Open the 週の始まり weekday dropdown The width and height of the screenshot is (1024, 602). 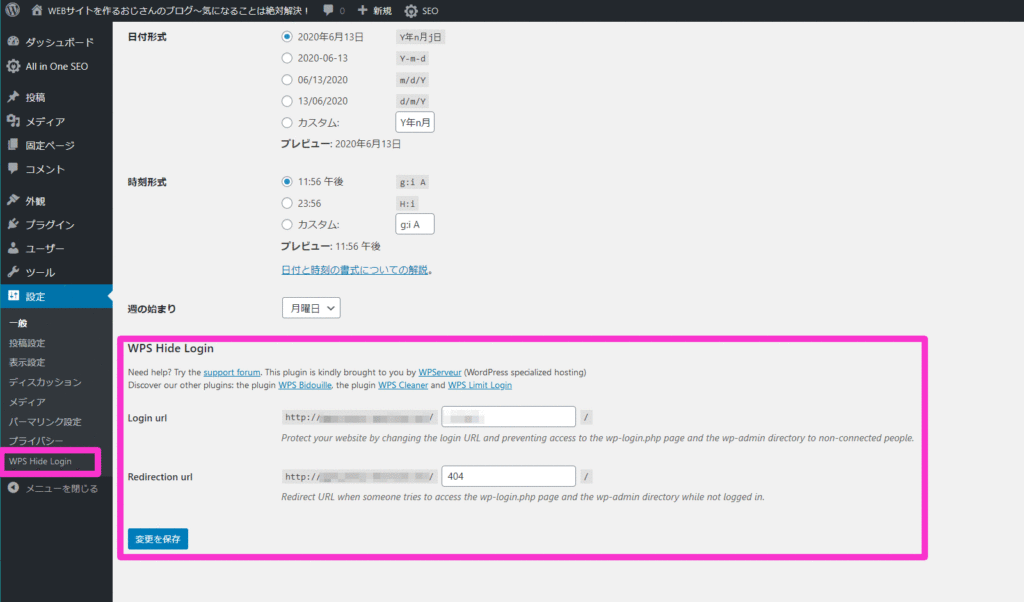tap(311, 308)
